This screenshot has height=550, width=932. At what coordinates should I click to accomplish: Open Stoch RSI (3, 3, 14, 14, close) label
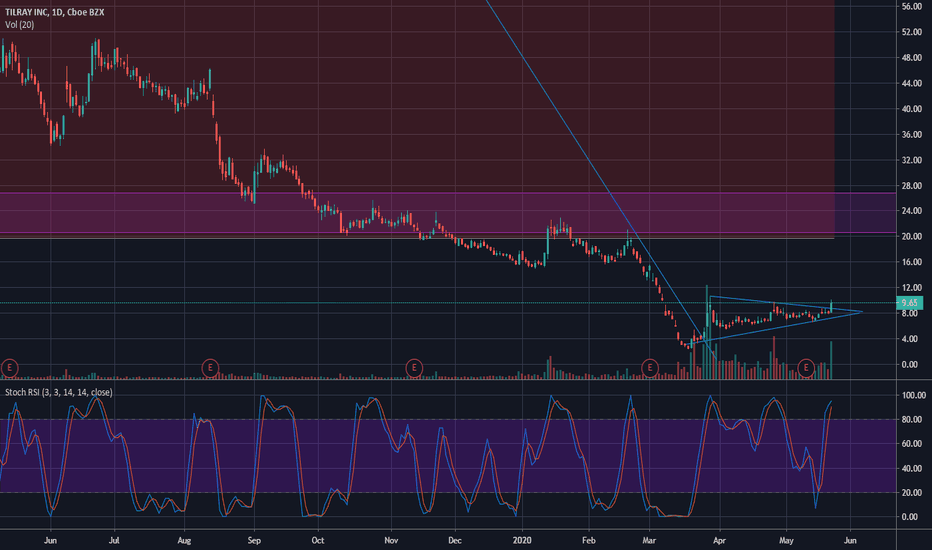[59, 392]
